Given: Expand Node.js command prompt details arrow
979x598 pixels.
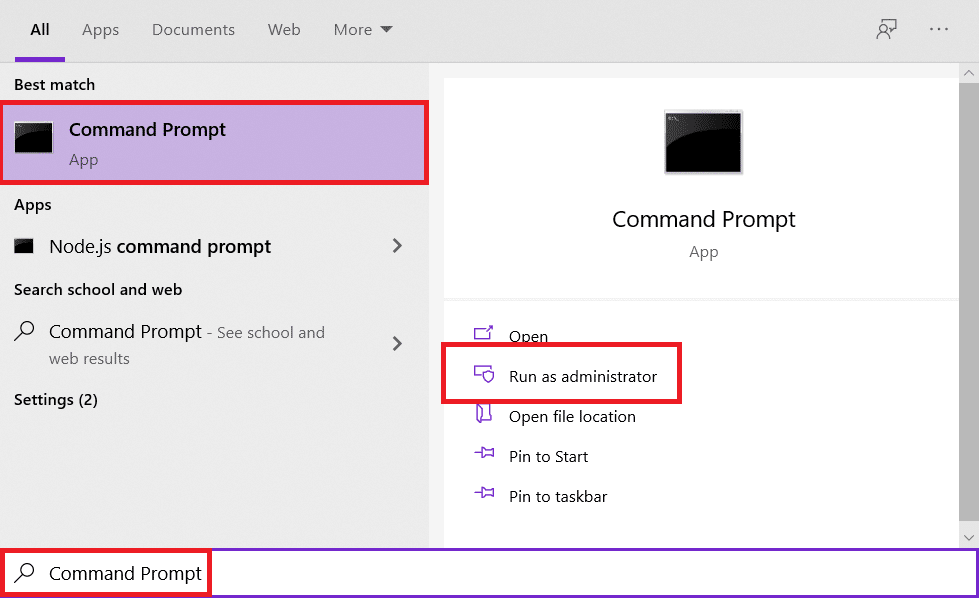Looking at the screenshot, I should click(397, 246).
